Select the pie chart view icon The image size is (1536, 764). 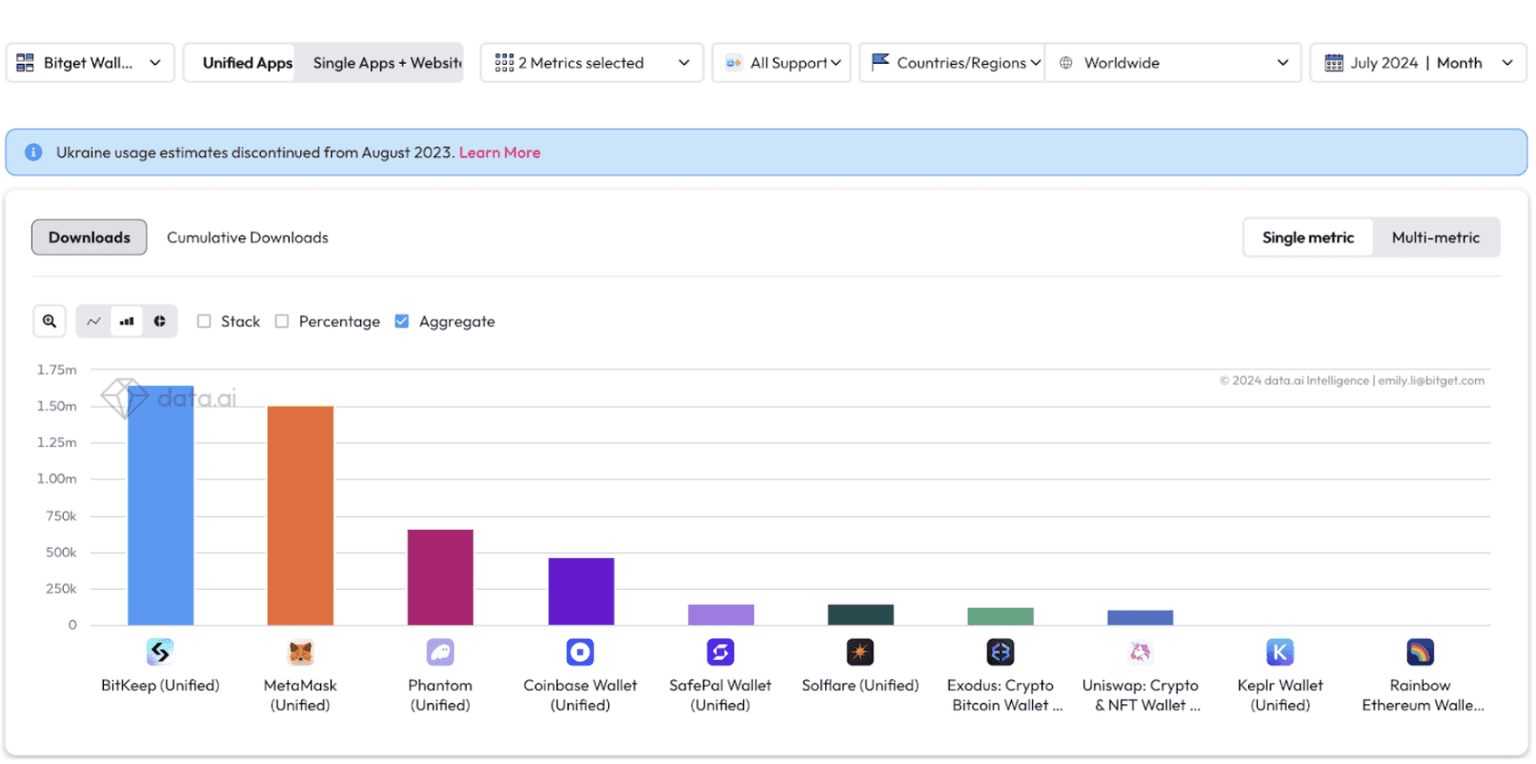click(x=160, y=321)
